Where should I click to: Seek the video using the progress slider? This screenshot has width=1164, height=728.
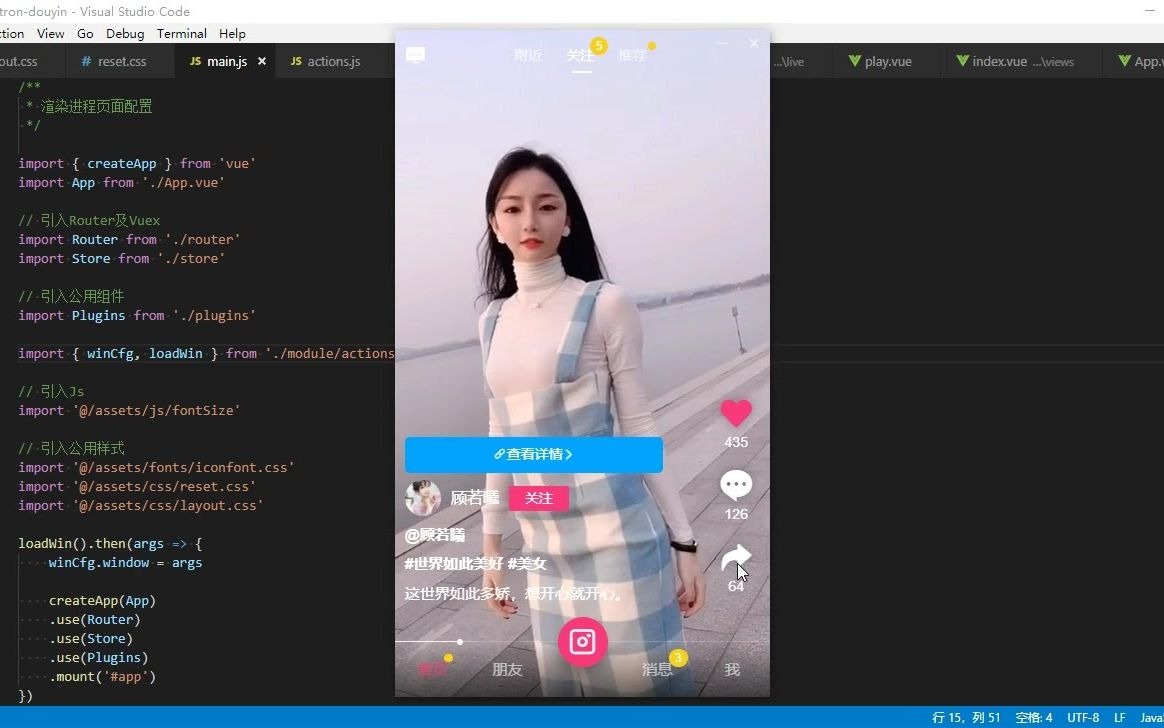coord(460,643)
